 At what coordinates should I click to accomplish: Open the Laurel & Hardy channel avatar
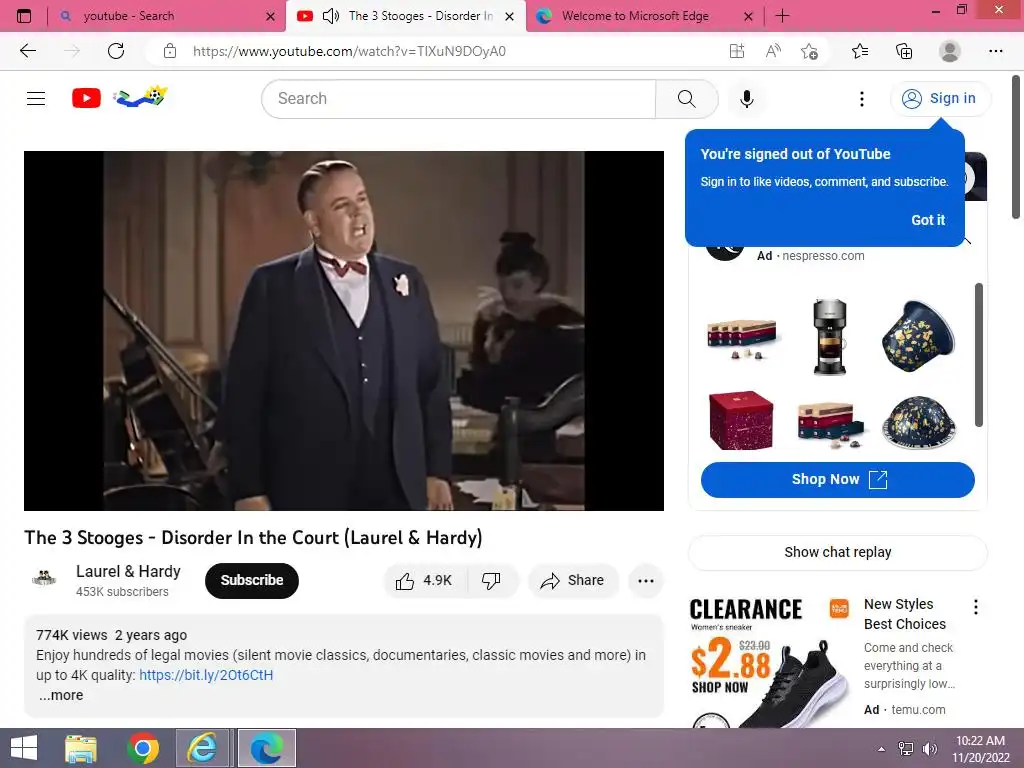pyautogui.click(x=44, y=579)
